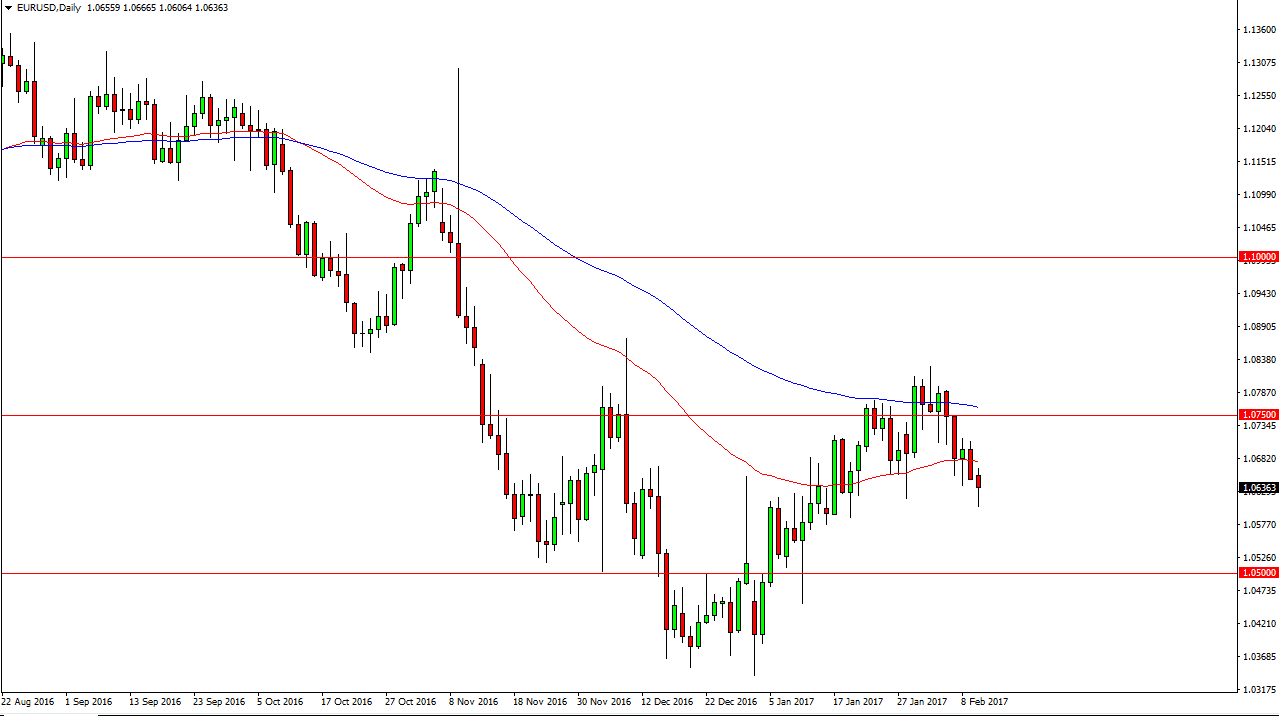Click the 23 Sep 2016 date label
Viewport: 1279px width, 716px height.
coord(219,702)
